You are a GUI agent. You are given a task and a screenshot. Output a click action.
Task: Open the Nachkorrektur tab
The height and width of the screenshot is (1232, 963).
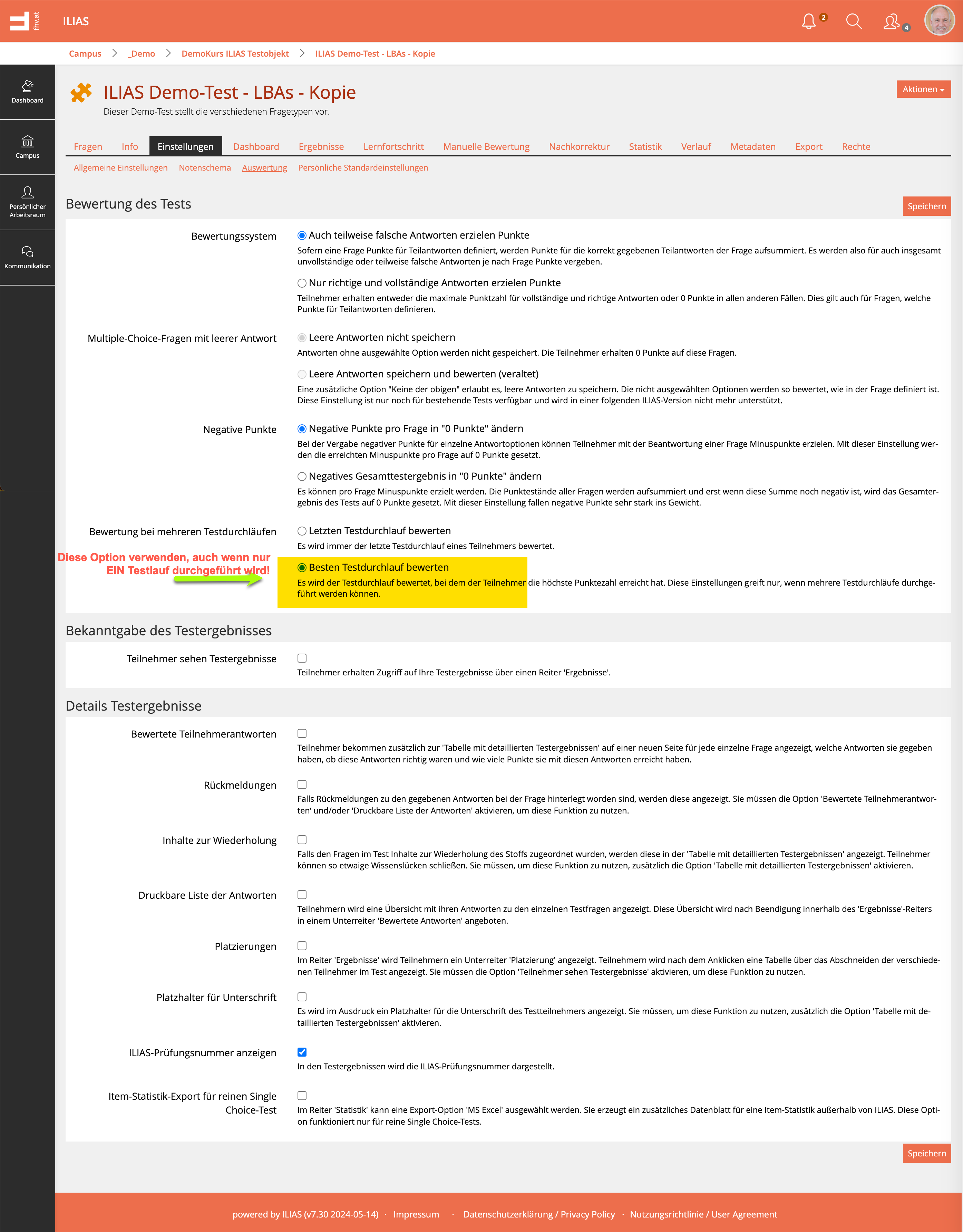point(579,146)
